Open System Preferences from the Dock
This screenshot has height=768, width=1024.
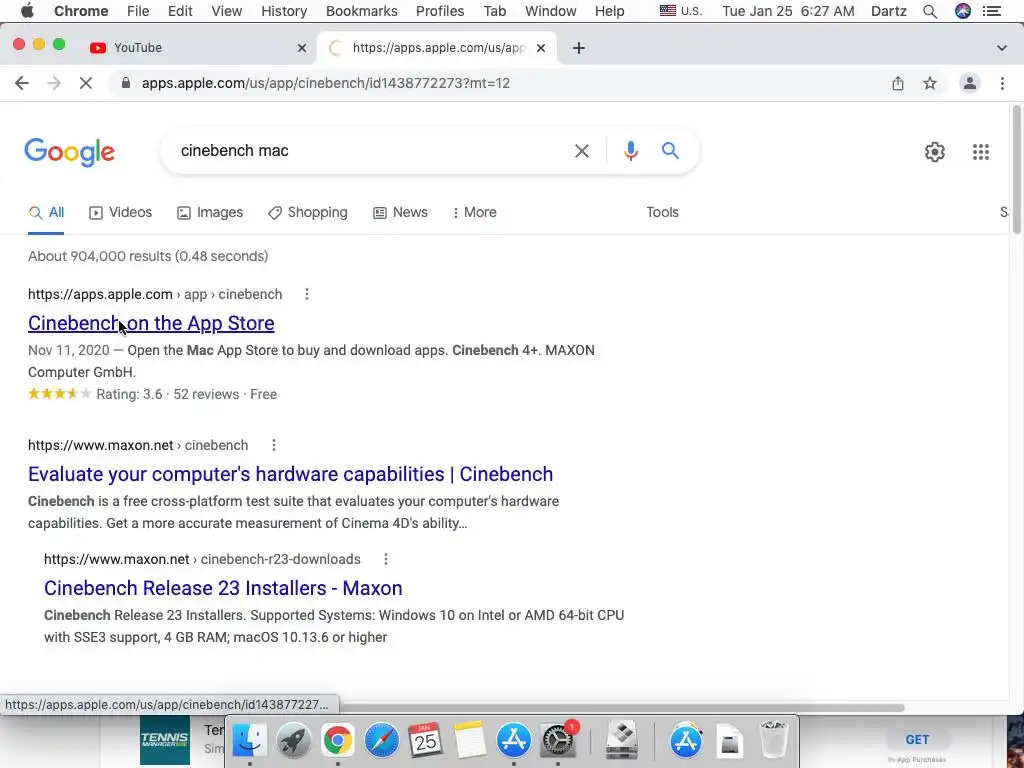558,741
